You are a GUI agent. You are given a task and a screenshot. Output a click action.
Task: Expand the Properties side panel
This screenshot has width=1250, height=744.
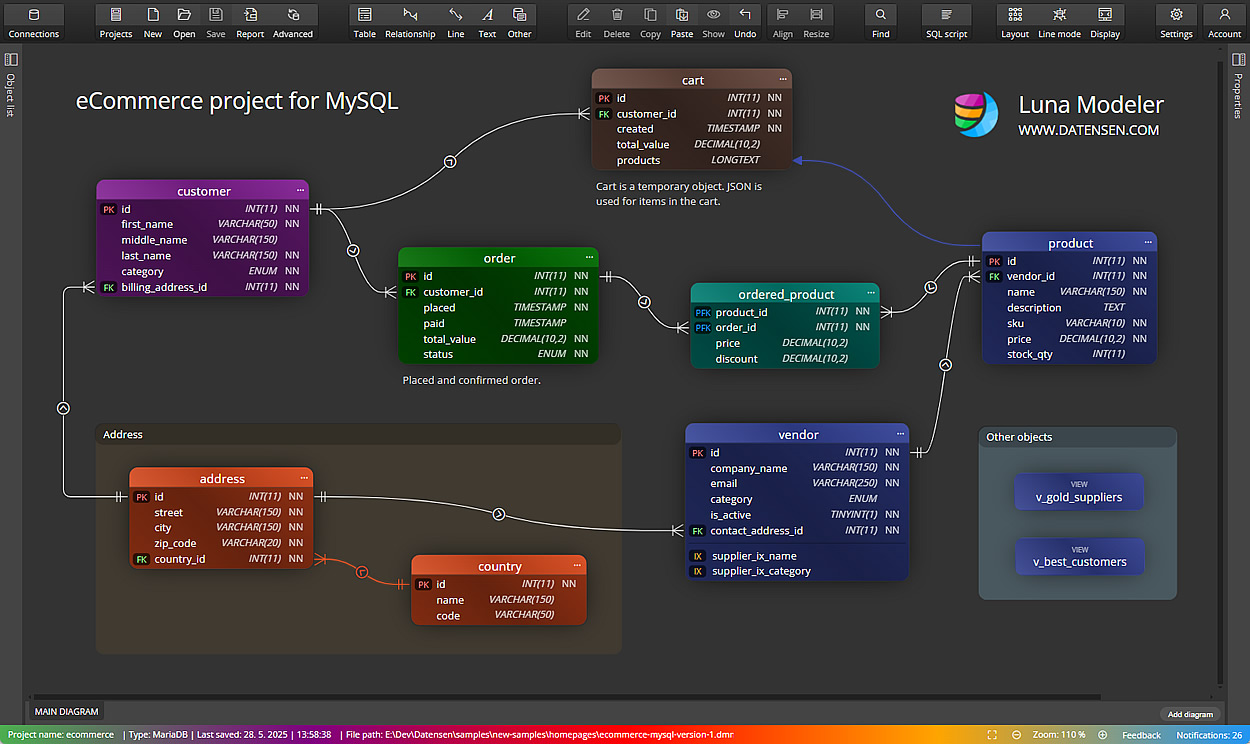click(x=1238, y=86)
